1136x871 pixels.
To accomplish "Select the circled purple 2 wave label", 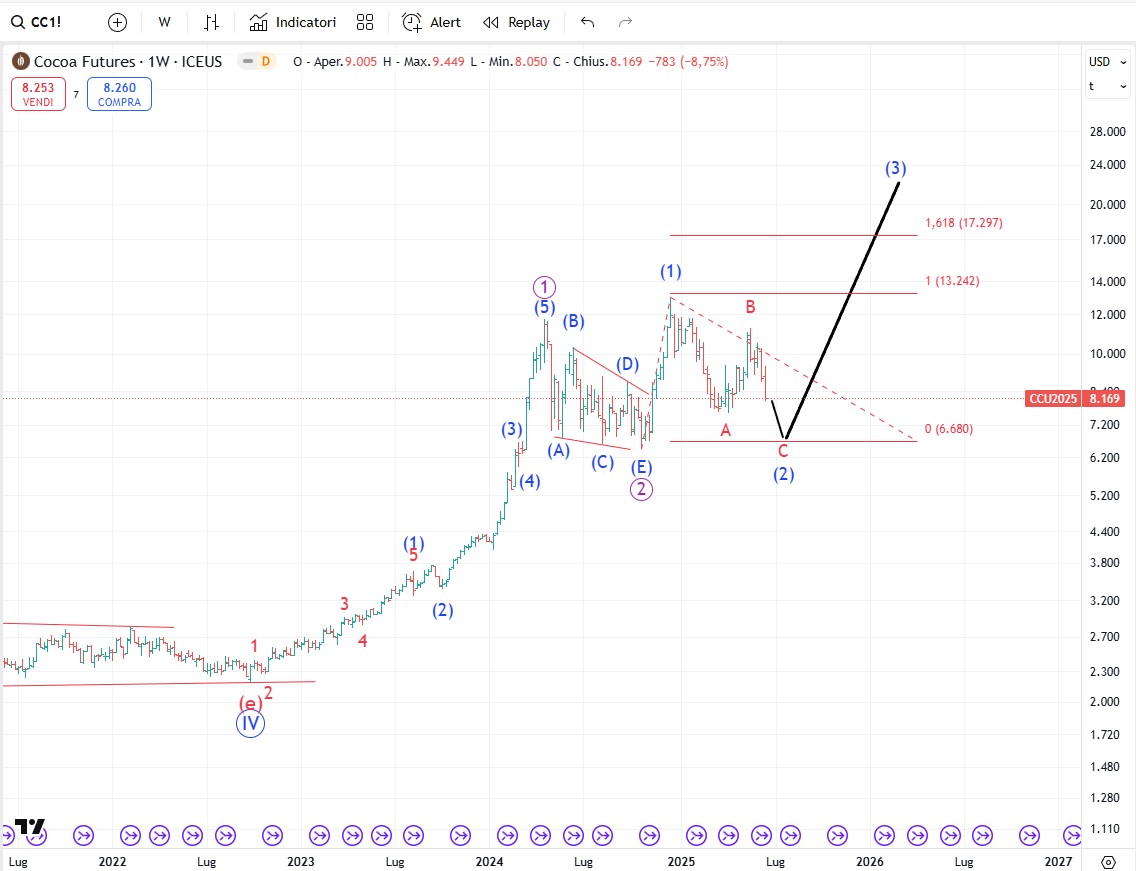I will (641, 489).
